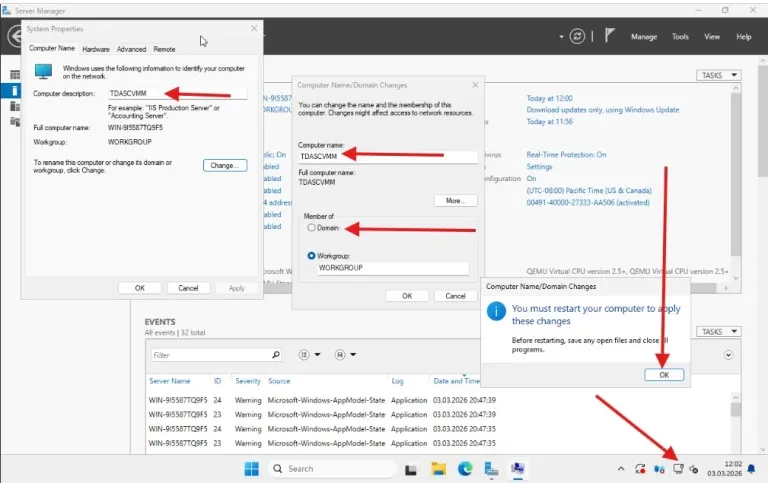Sort events by Severity column
The width and height of the screenshot is (768, 483).
click(x=248, y=381)
